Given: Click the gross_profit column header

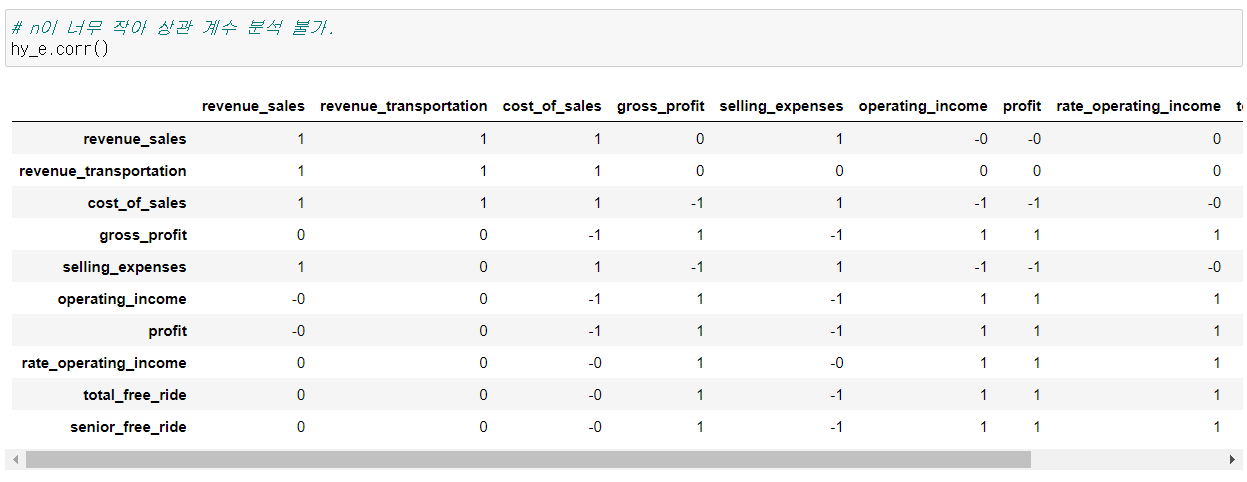Looking at the screenshot, I should 660,106.
